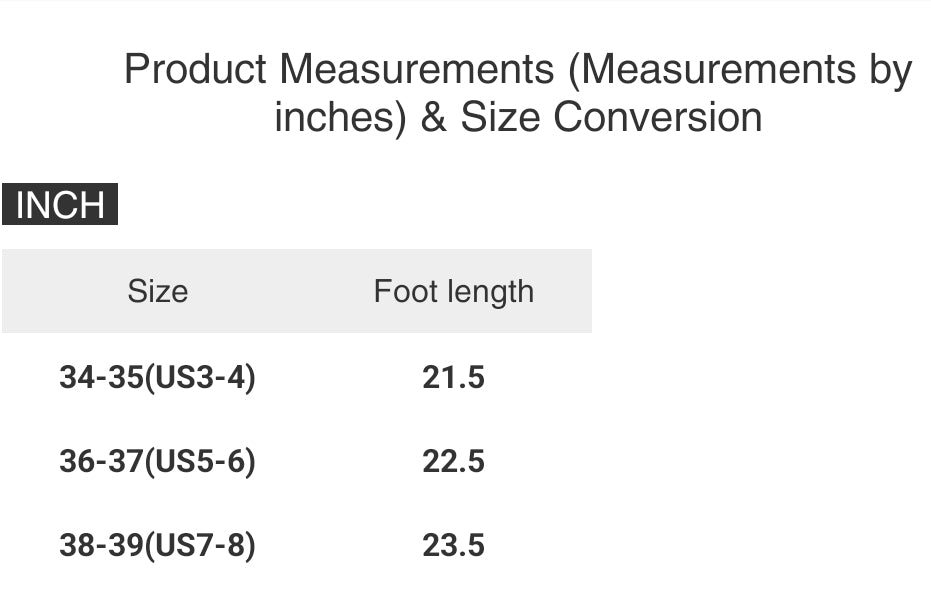Screen dimensions: 931x594
Task: Click the word Conversion in the heading
Action: (x=657, y=118)
